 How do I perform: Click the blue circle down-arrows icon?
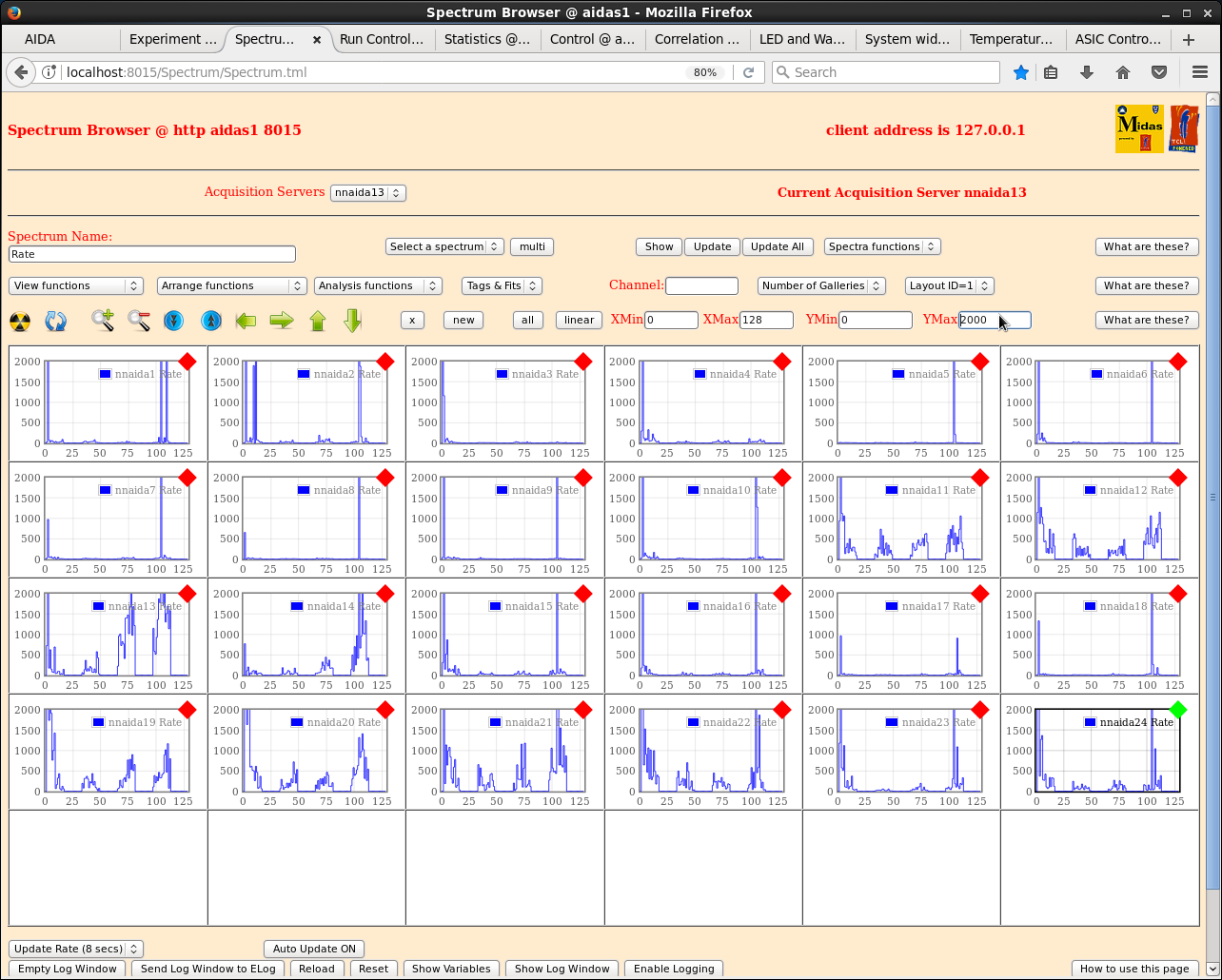pos(173,321)
